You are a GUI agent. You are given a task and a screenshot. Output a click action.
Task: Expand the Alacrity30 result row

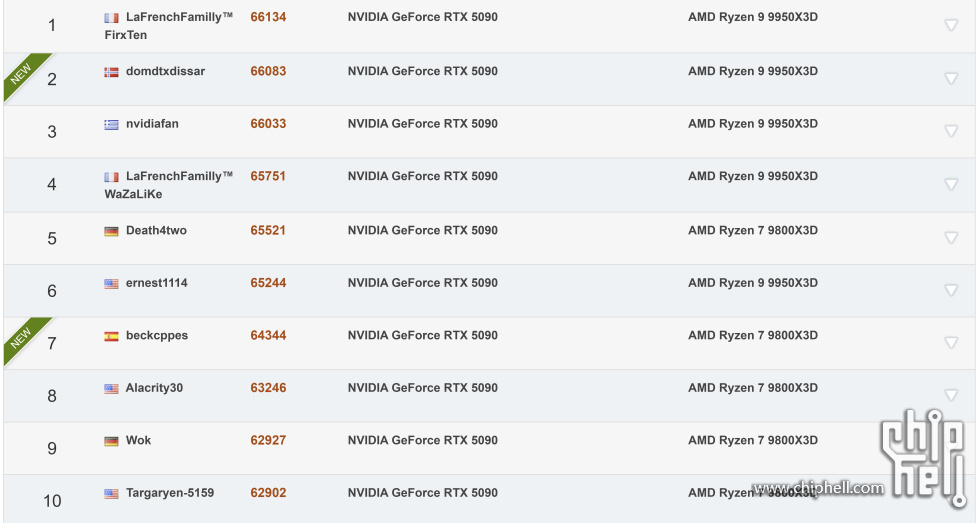(x=951, y=395)
